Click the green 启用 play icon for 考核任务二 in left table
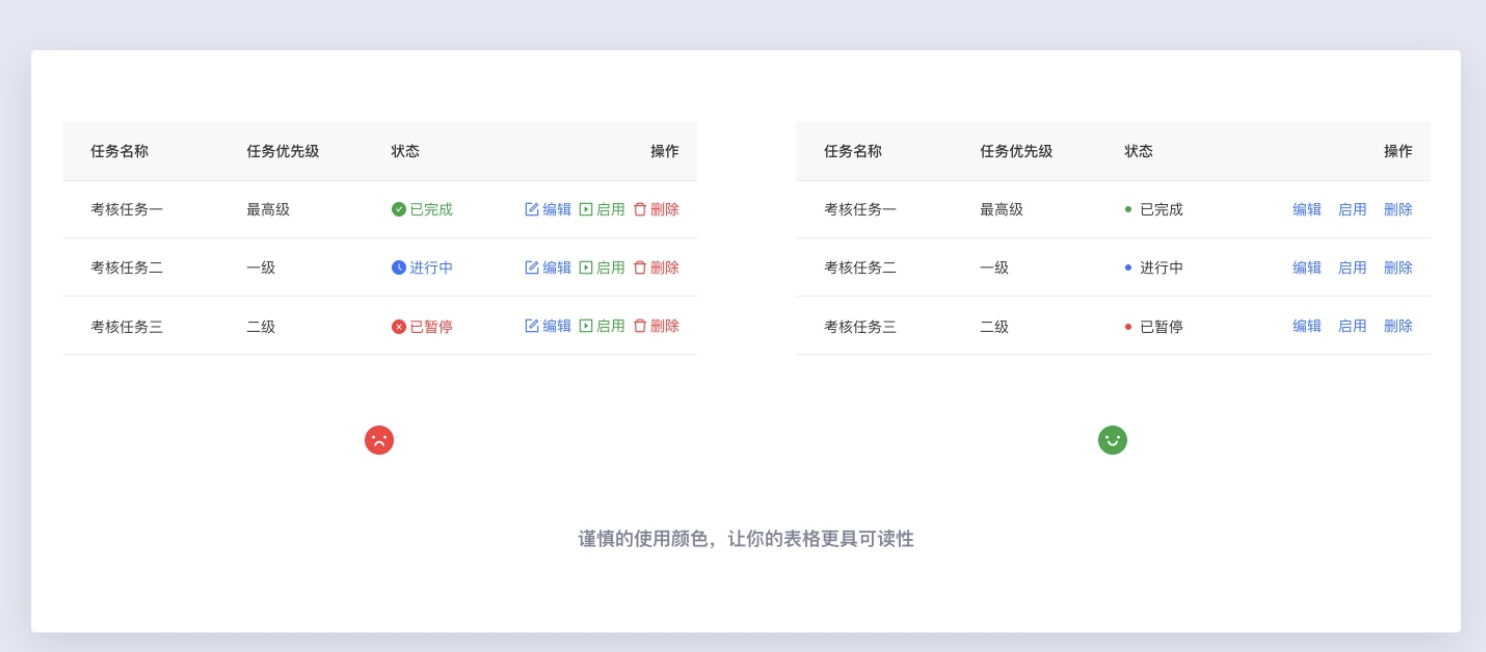Screen dimensions: 1486x652 click(586, 267)
